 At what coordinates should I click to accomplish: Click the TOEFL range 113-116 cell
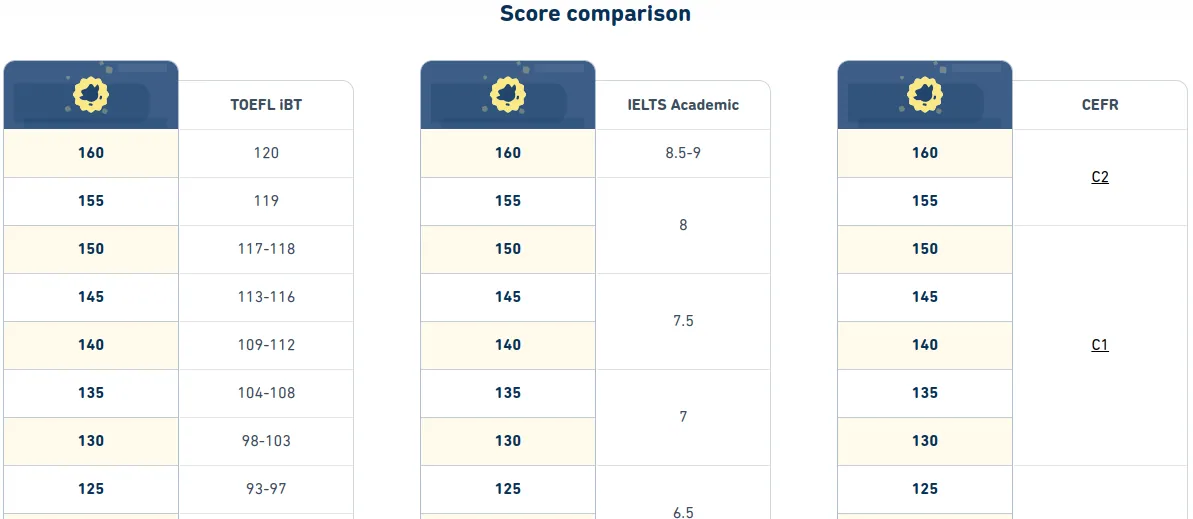[266, 297]
